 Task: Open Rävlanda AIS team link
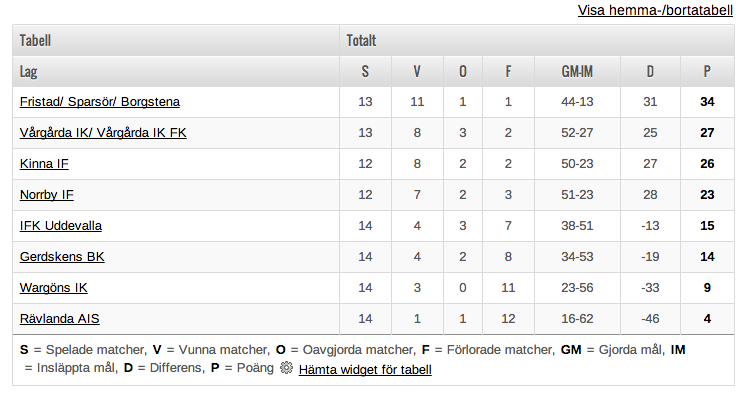[x=59, y=319]
